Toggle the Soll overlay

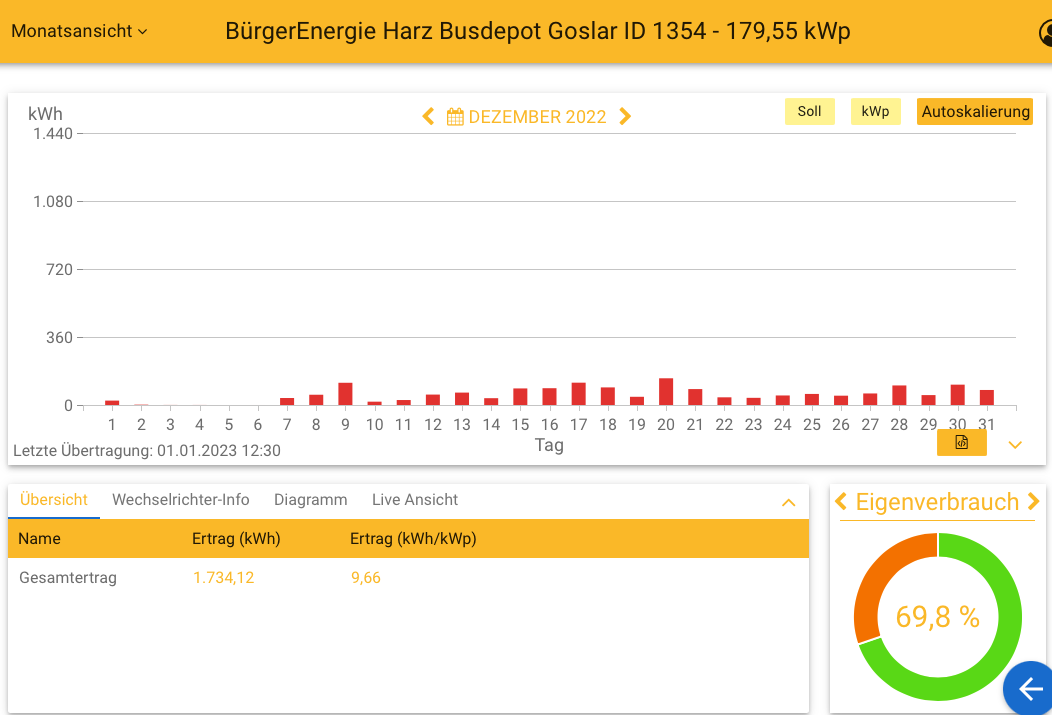point(809,111)
